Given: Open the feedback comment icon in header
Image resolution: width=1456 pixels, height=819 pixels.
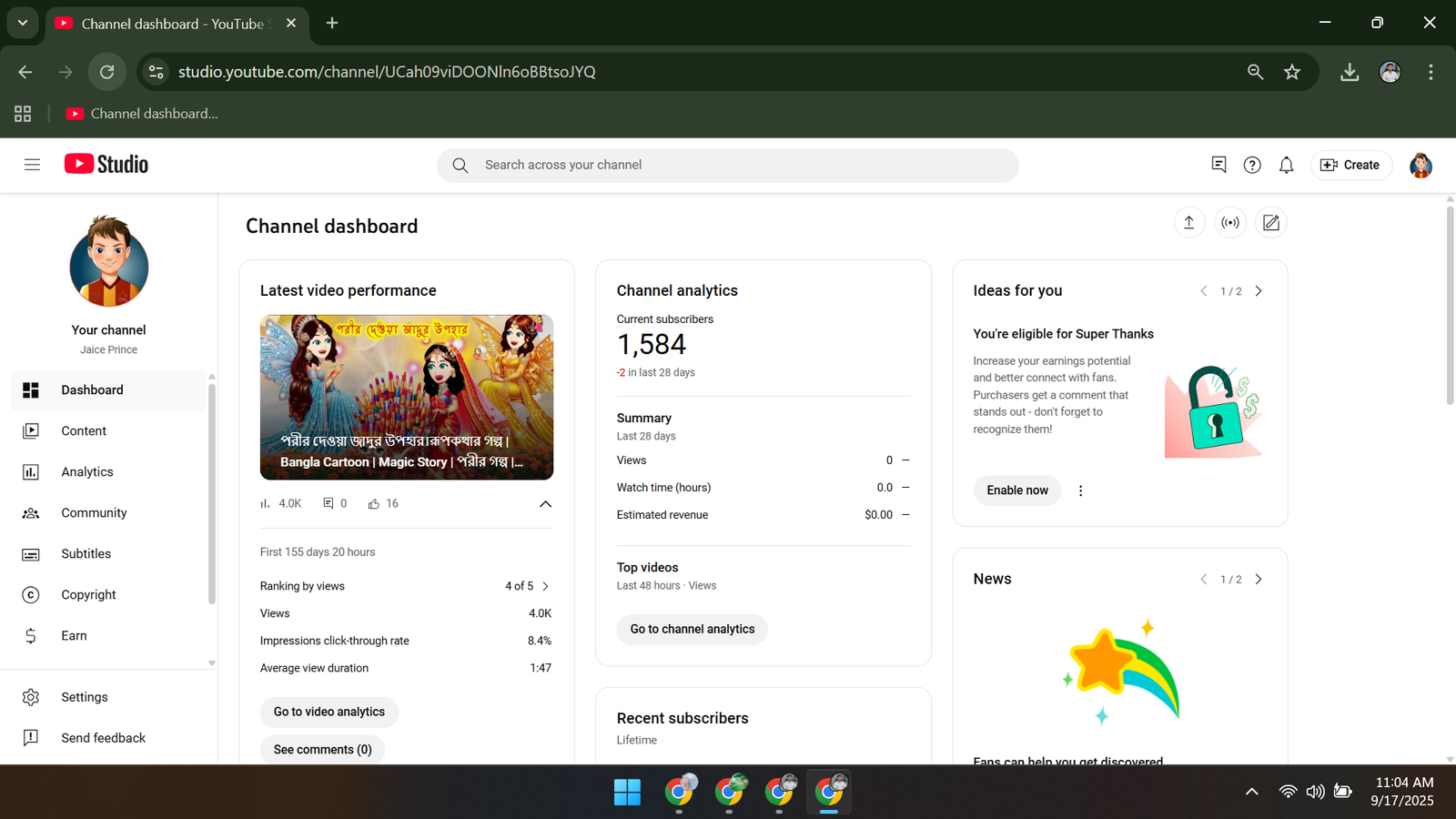Looking at the screenshot, I should click(1218, 165).
